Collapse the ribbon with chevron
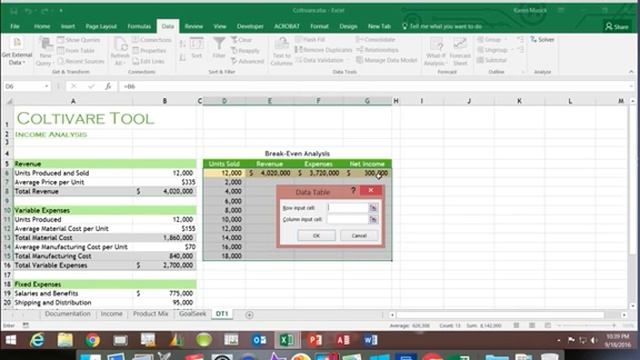Image resolution: width=640 pixels, height=360 pixels. [631, 72]
